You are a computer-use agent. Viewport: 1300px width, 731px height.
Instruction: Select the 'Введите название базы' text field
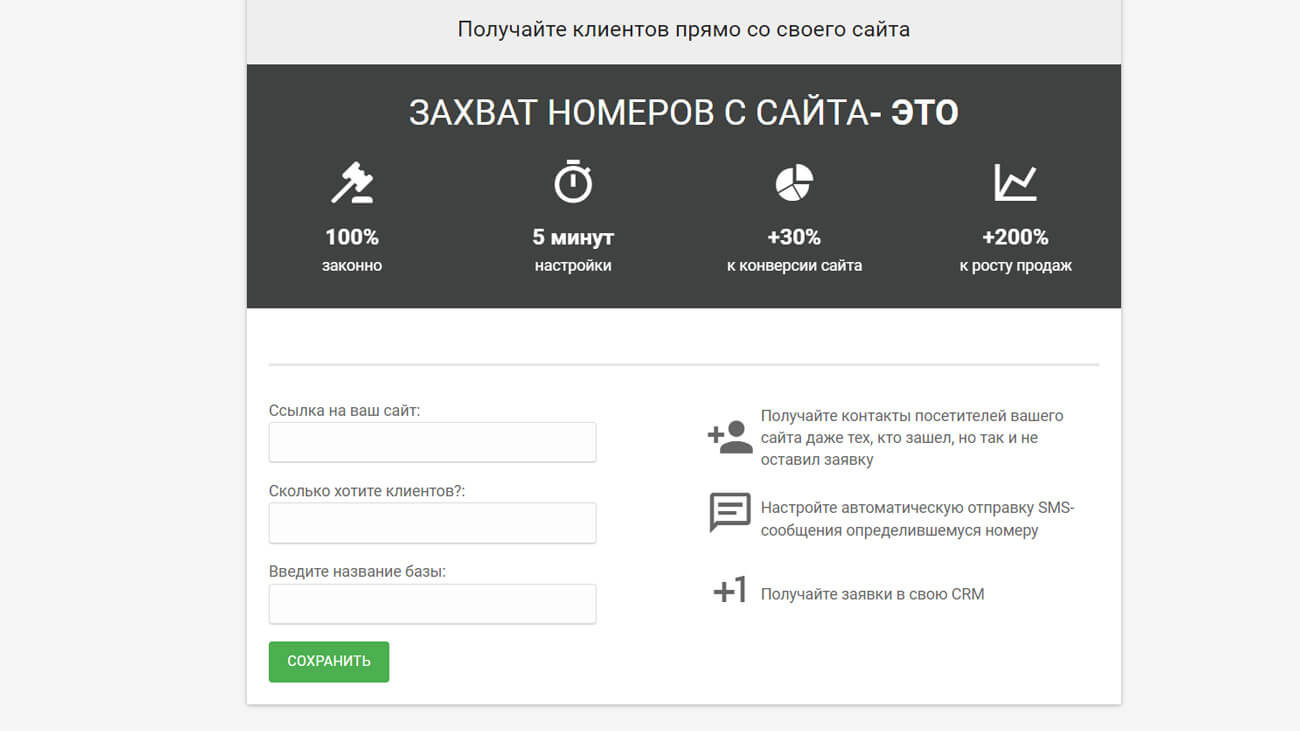pyautogui.click(x=432, y=604)
